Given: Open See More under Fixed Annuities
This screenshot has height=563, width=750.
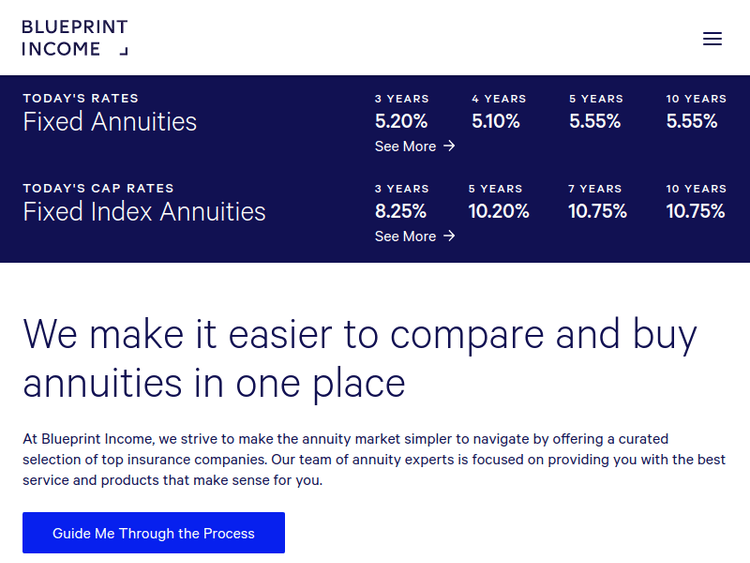Looking at the screenshot, I should (x=406, y=146).
